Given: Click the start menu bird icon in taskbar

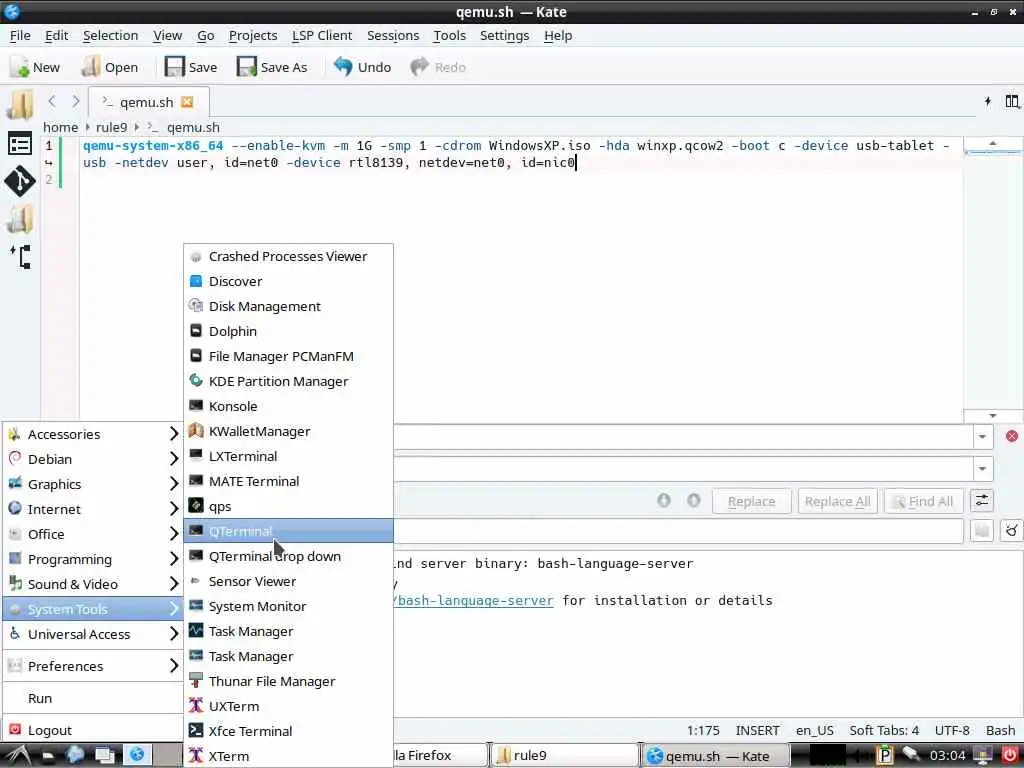Looking at the screenshot, I should [x=18, y=755].
